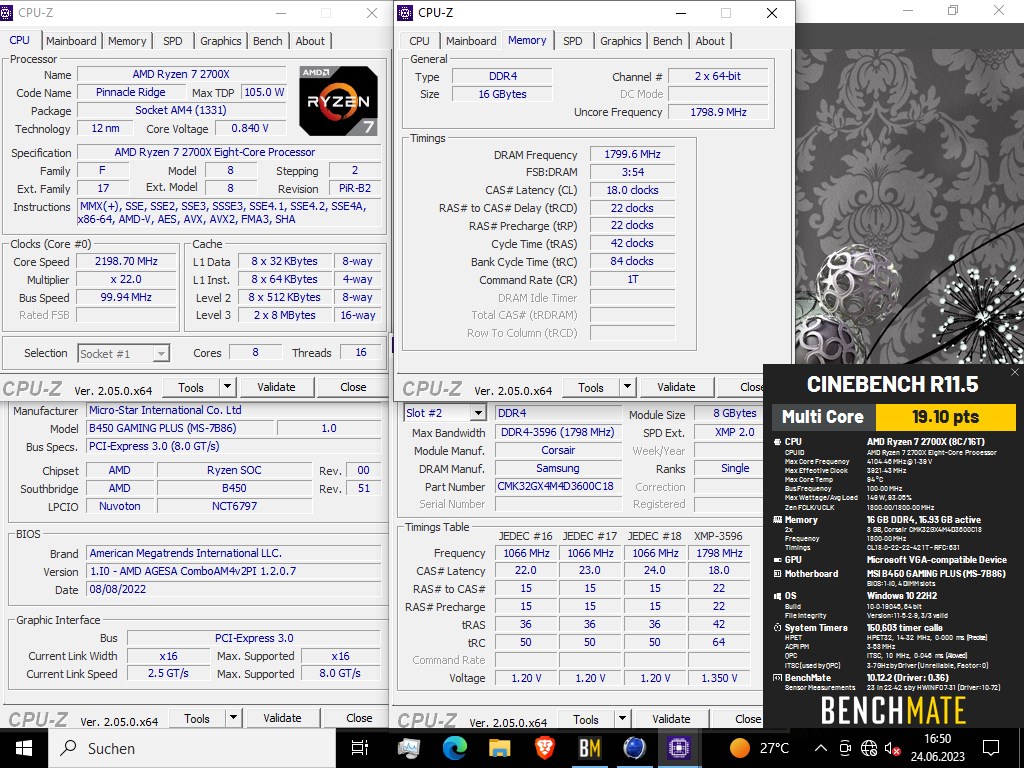The width and height of the screenshot is (1024, 768).
Task: Click the XMP-3596 column header in timings table
Action: 718,536
